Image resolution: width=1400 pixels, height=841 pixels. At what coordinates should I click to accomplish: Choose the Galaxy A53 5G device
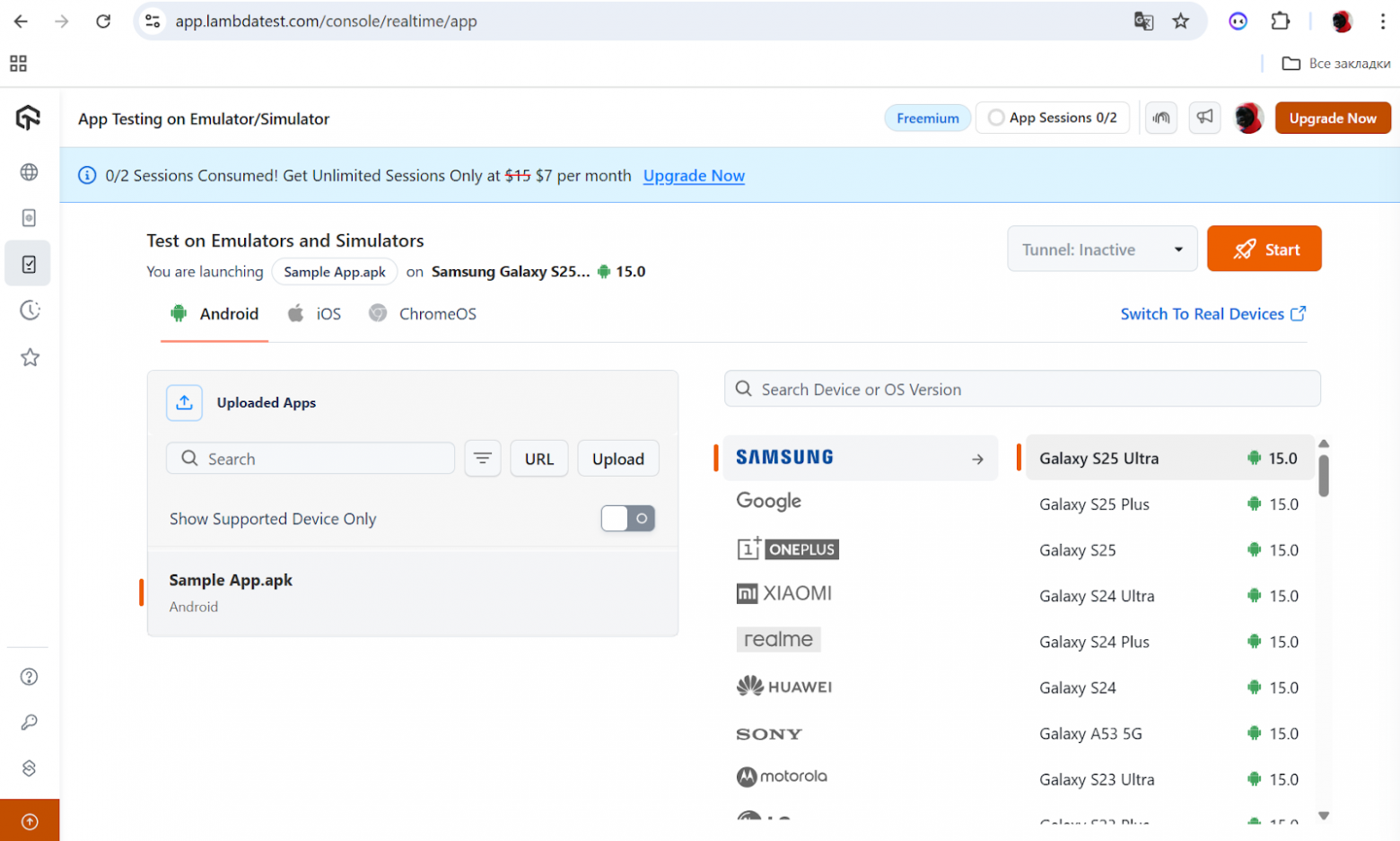pos(1170,733)
